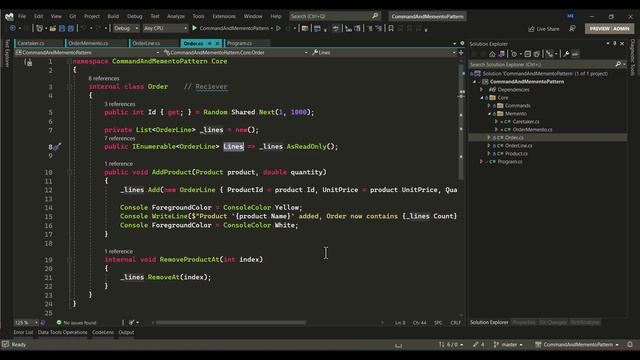Screen dimensions: 640x360
Task: Click the ME account avatar
Action: coord(570,16)
